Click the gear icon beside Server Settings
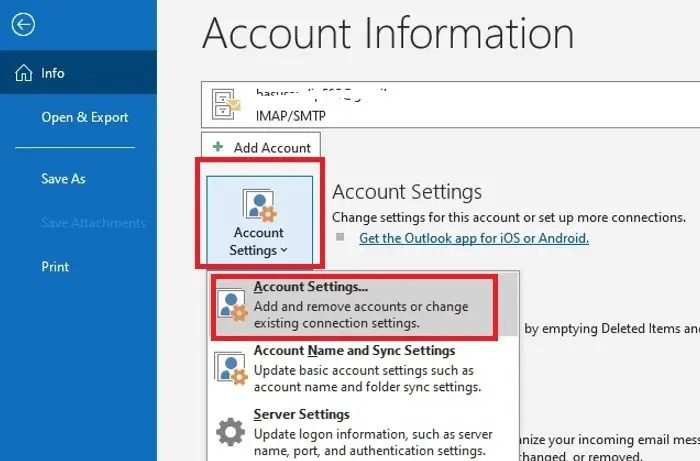Image resolution: width=700 pixels, height=461 pixels. pyautogui.click(x=230, y=432)
